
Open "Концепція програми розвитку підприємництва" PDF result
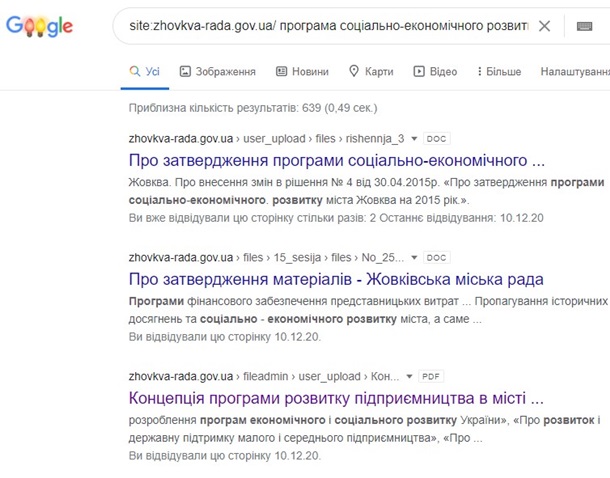[336, 398]
